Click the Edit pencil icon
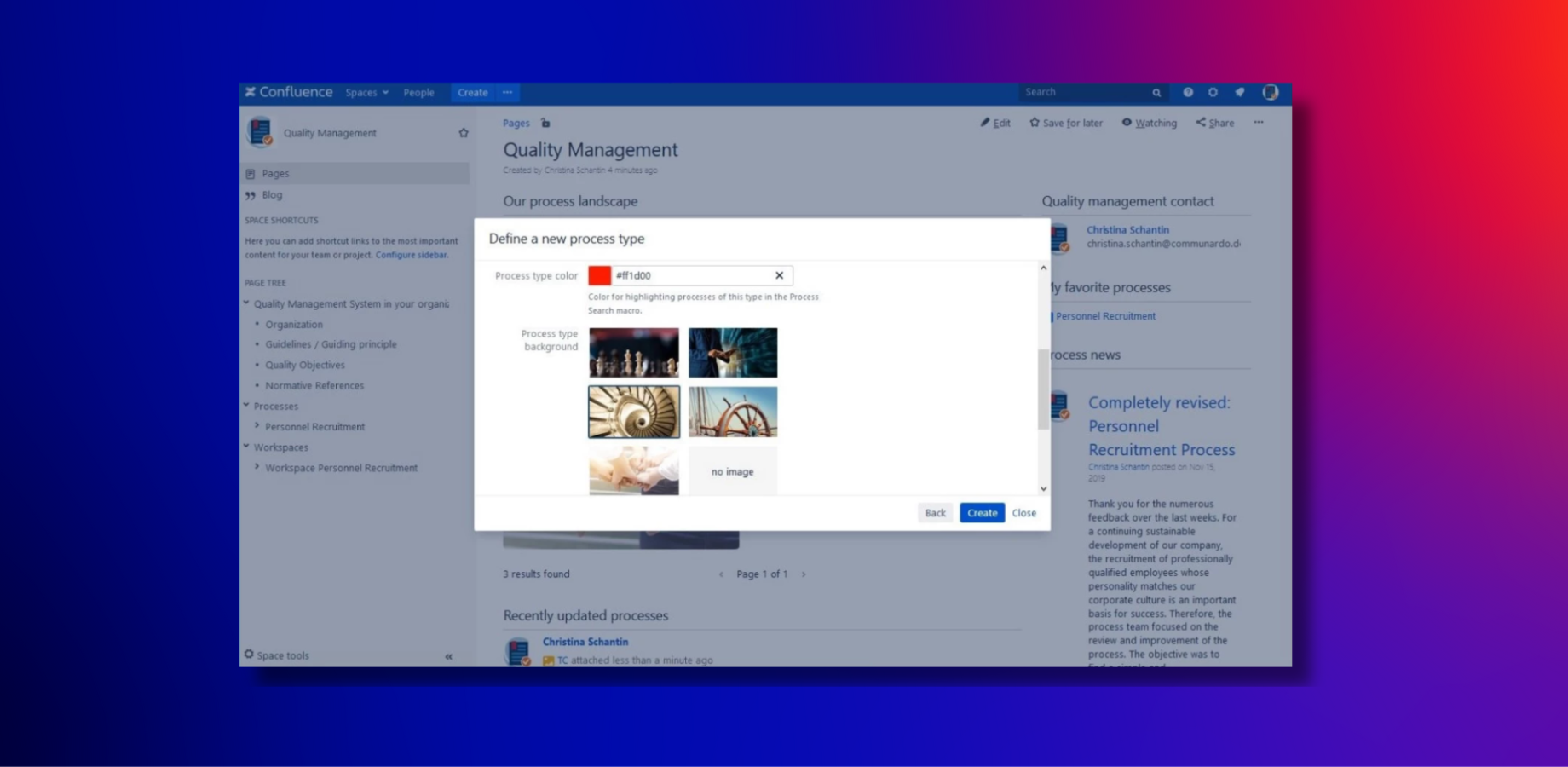Viewport: 1568px width, 767px height. coord(994,123)
